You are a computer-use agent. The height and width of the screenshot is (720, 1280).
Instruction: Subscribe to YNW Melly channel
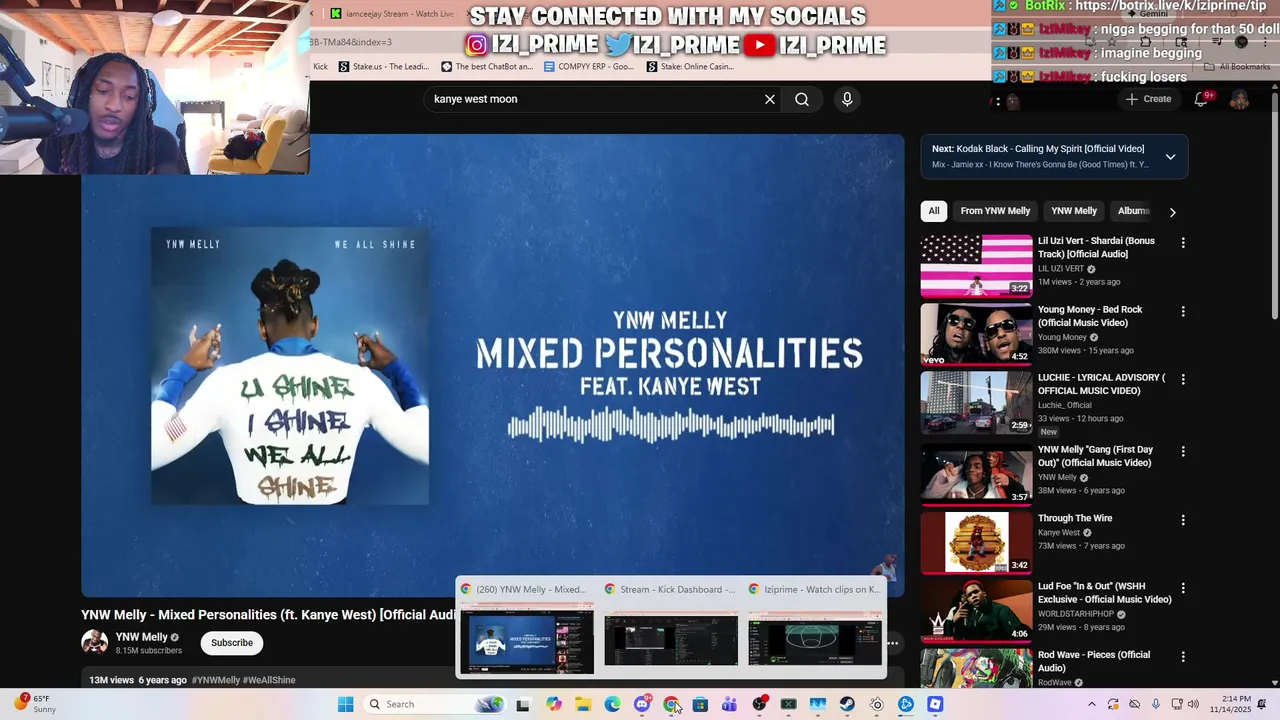[x=232, y=643]
